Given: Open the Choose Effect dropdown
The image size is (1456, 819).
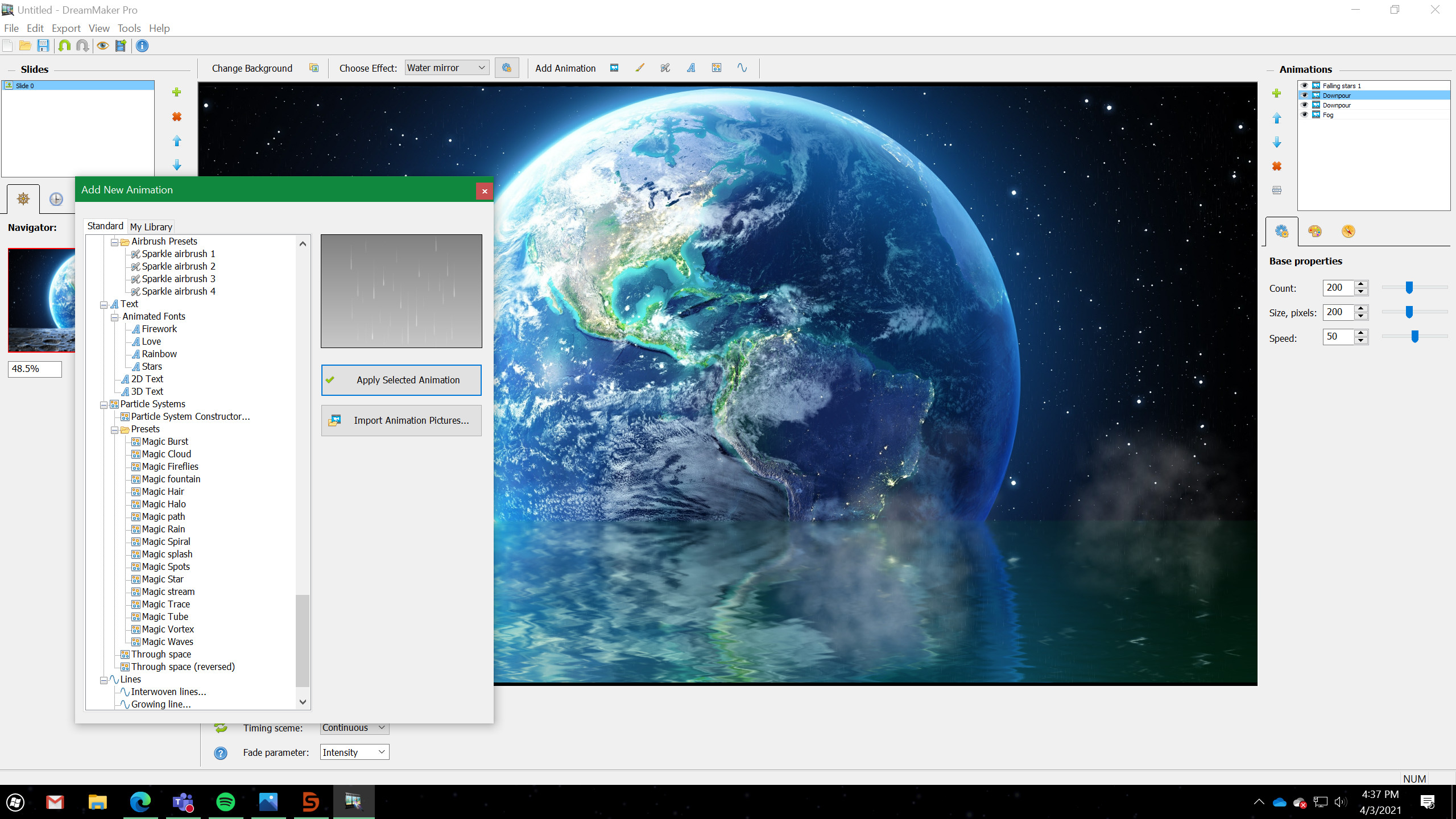Looking at the screenshot, I should tap(446, 67).
